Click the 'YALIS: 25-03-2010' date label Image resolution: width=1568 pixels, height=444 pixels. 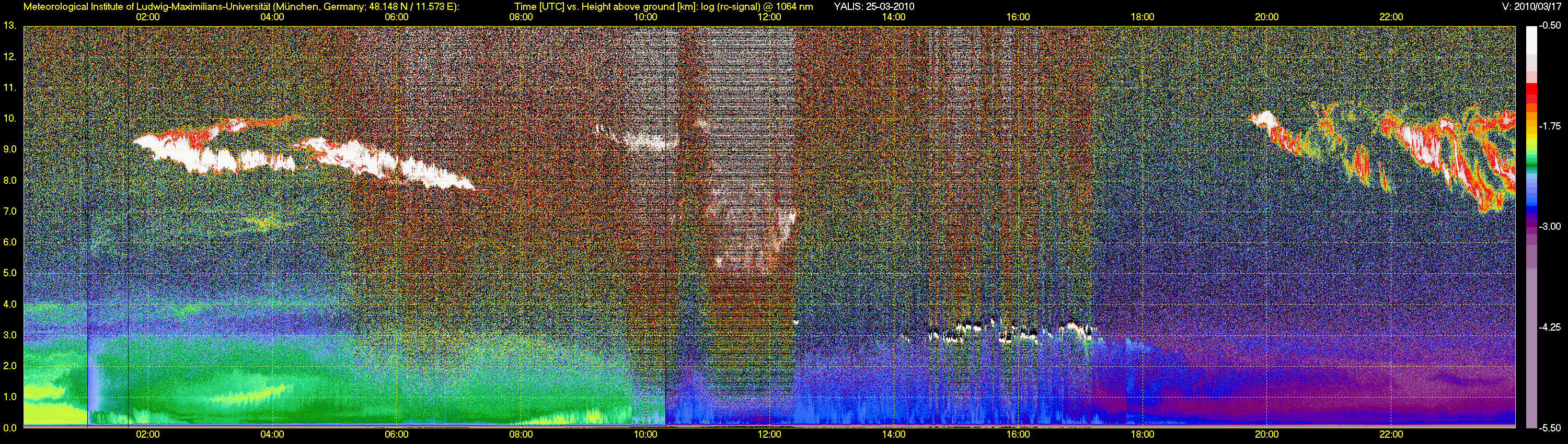coord(873,7)
